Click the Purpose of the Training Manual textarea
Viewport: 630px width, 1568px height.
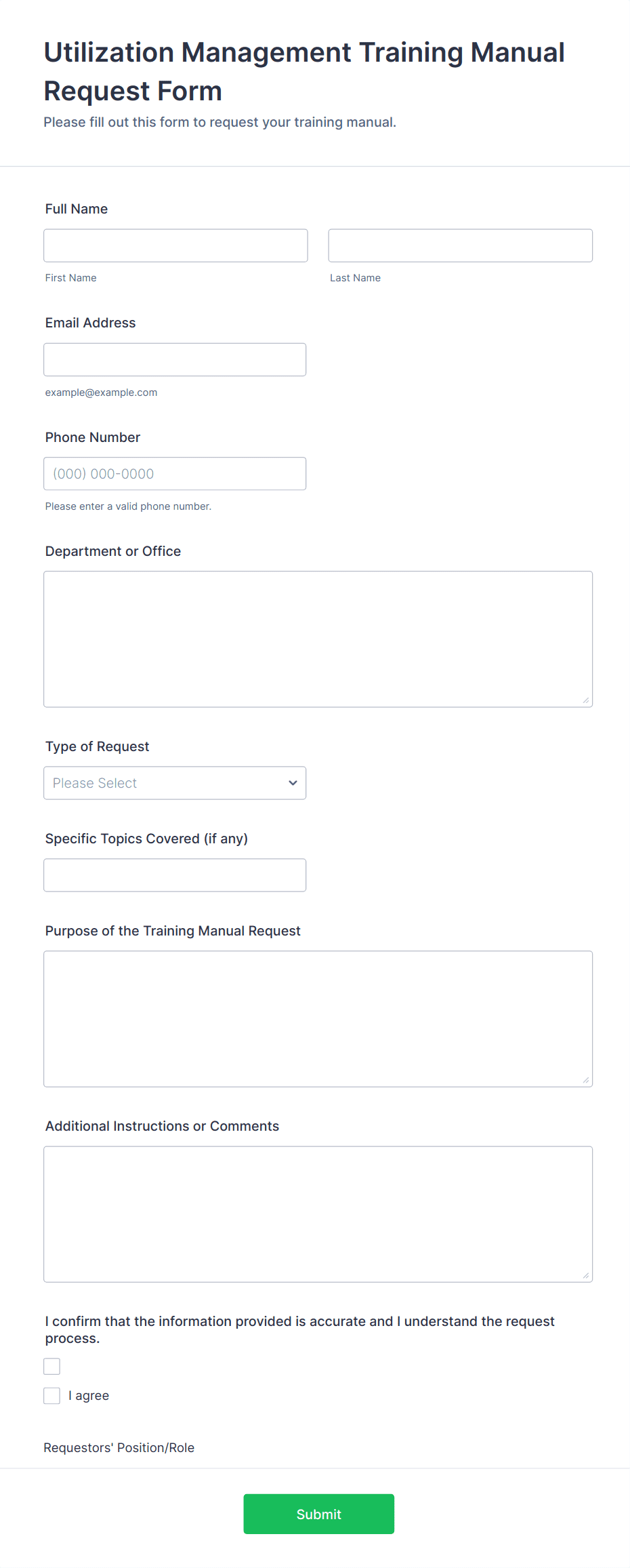click(318, 1018)
